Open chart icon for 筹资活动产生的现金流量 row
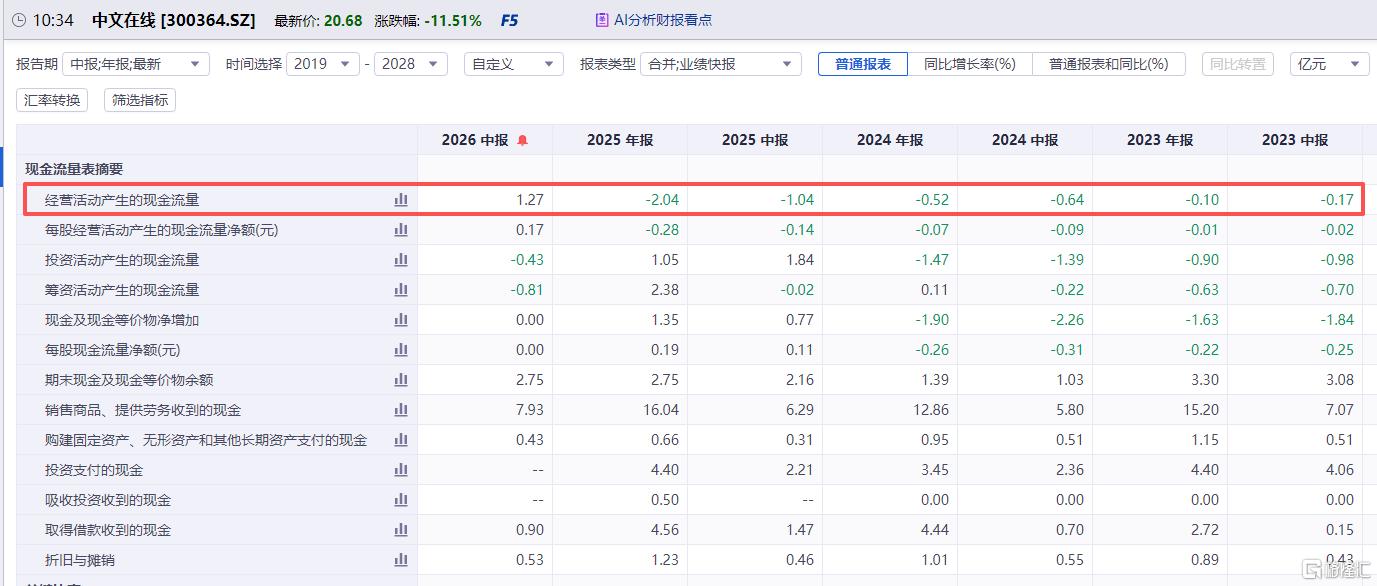 pos(401,290)
